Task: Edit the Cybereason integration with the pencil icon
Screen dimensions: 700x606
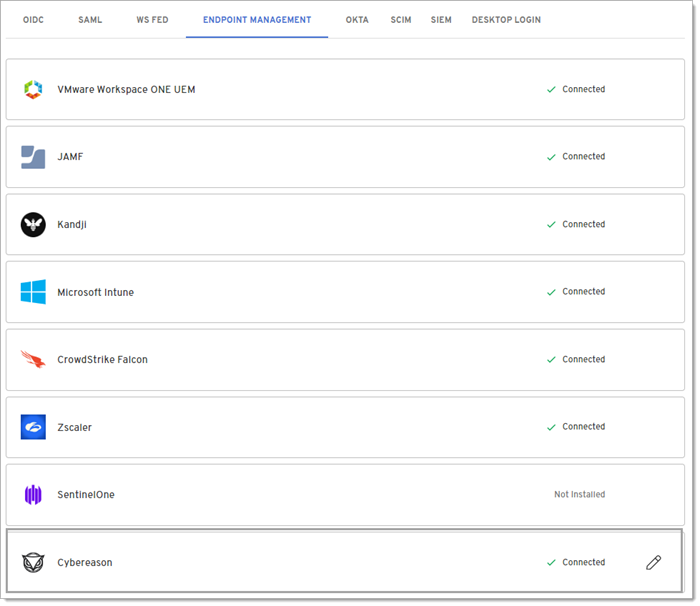Action: 654,563
